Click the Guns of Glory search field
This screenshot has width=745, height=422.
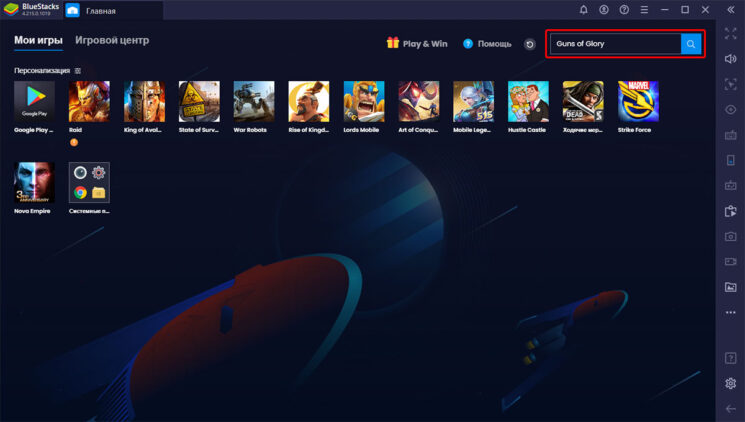[x=615, y=44]
